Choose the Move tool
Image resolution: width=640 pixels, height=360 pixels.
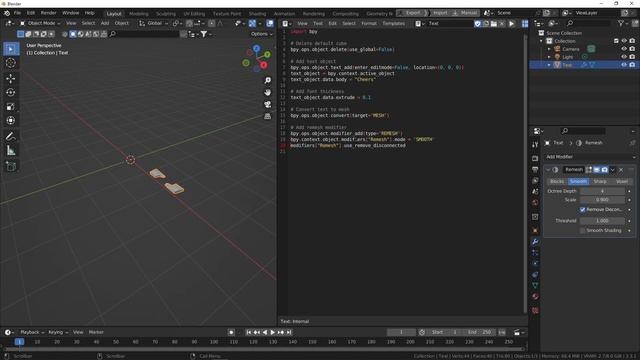[11, 78]
